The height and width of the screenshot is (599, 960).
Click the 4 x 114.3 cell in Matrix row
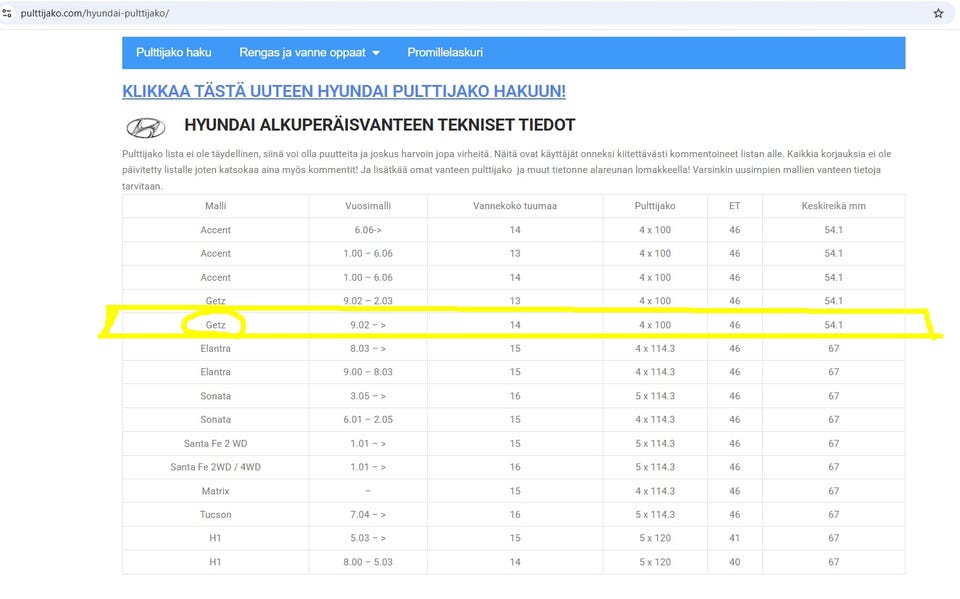click(655, 491)
